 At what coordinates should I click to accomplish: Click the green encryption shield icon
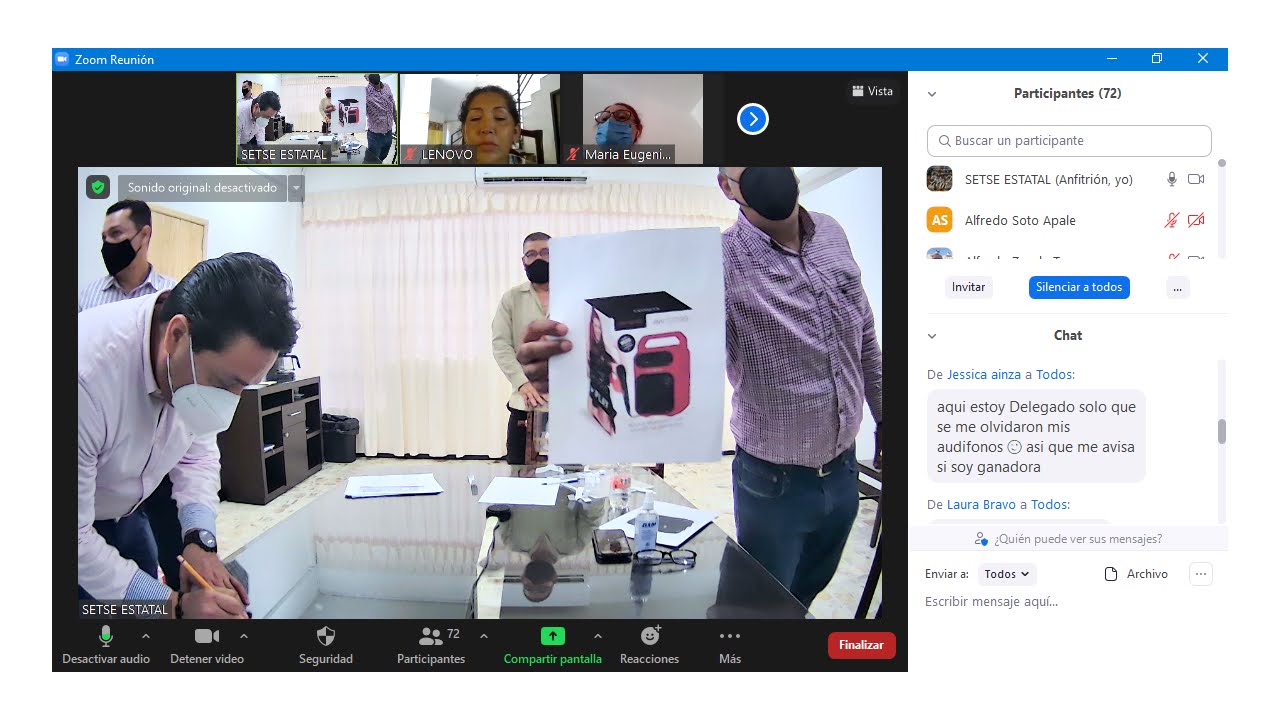[x=97, y=187]
